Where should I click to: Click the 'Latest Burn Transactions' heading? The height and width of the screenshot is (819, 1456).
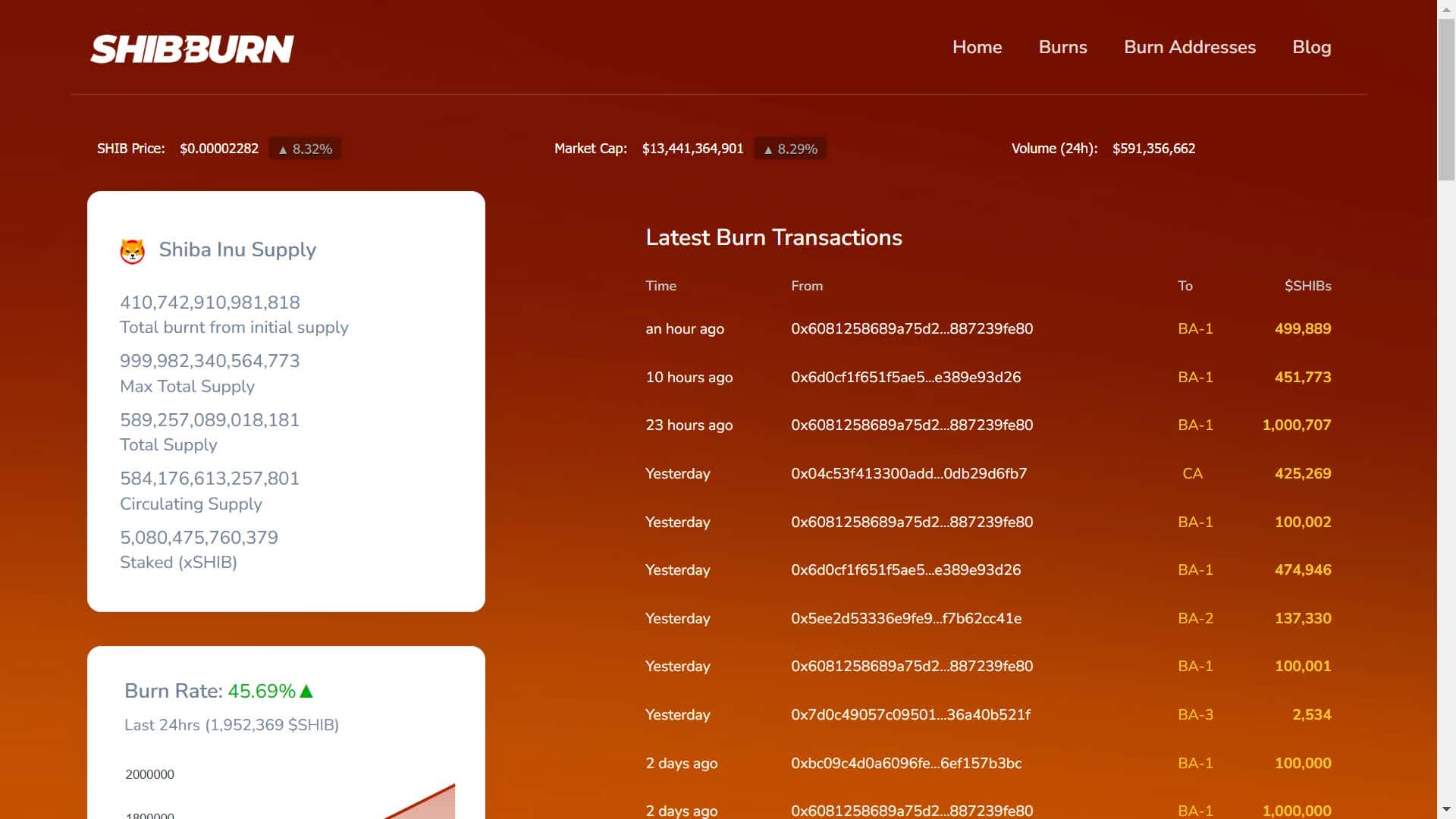tap(773, 237)
